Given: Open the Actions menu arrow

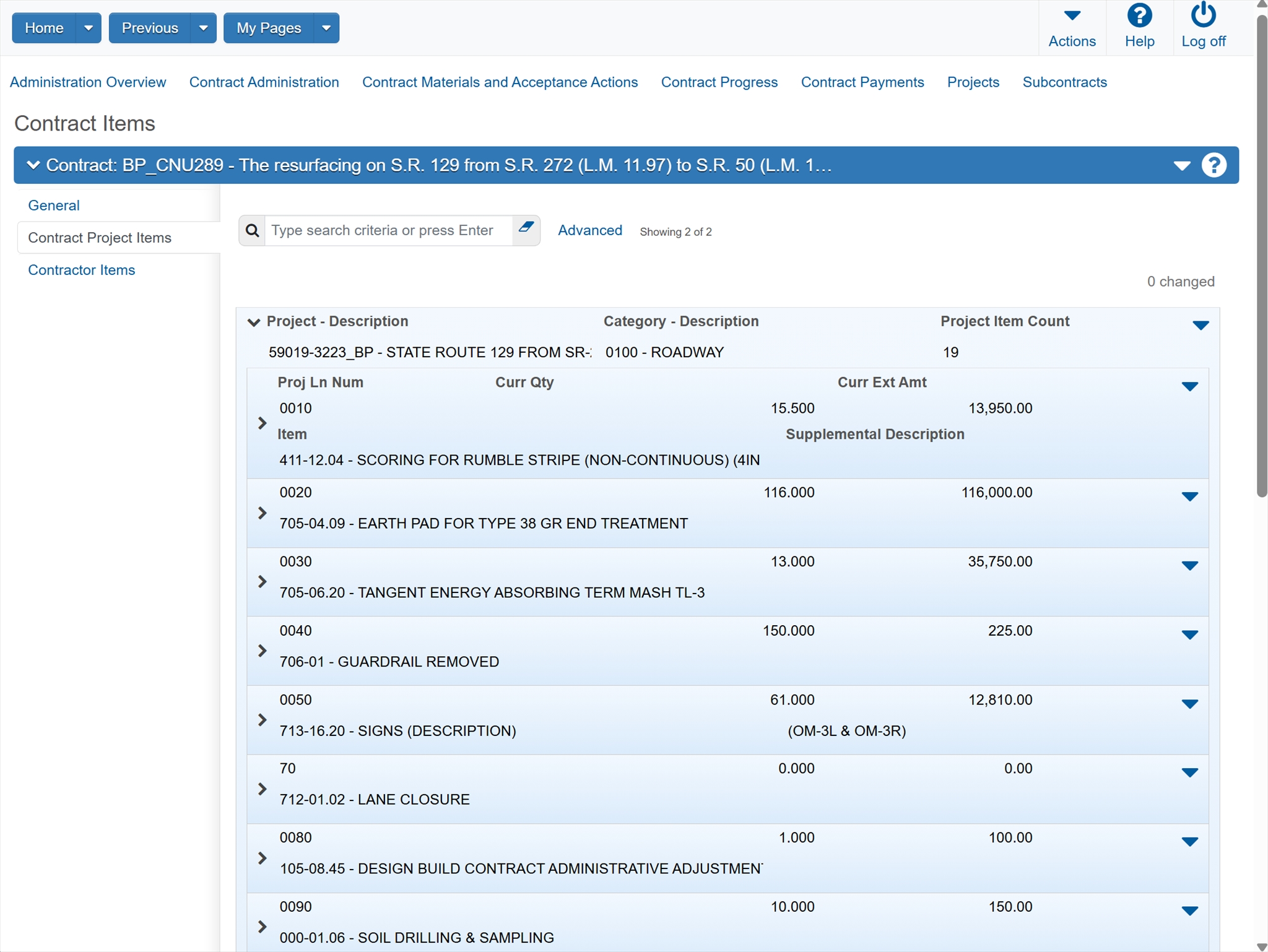Looking at the screenshot, I should coord(1072,16).
